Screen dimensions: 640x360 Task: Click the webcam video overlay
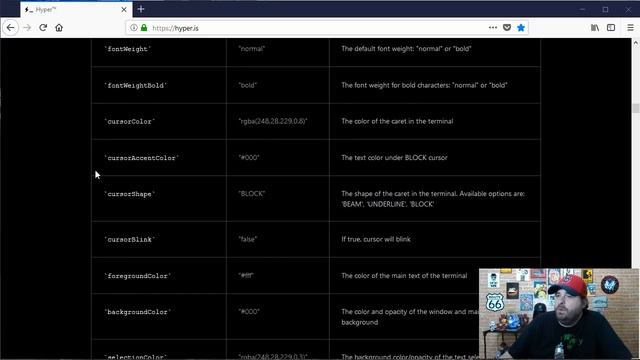[x=559, y=313]
